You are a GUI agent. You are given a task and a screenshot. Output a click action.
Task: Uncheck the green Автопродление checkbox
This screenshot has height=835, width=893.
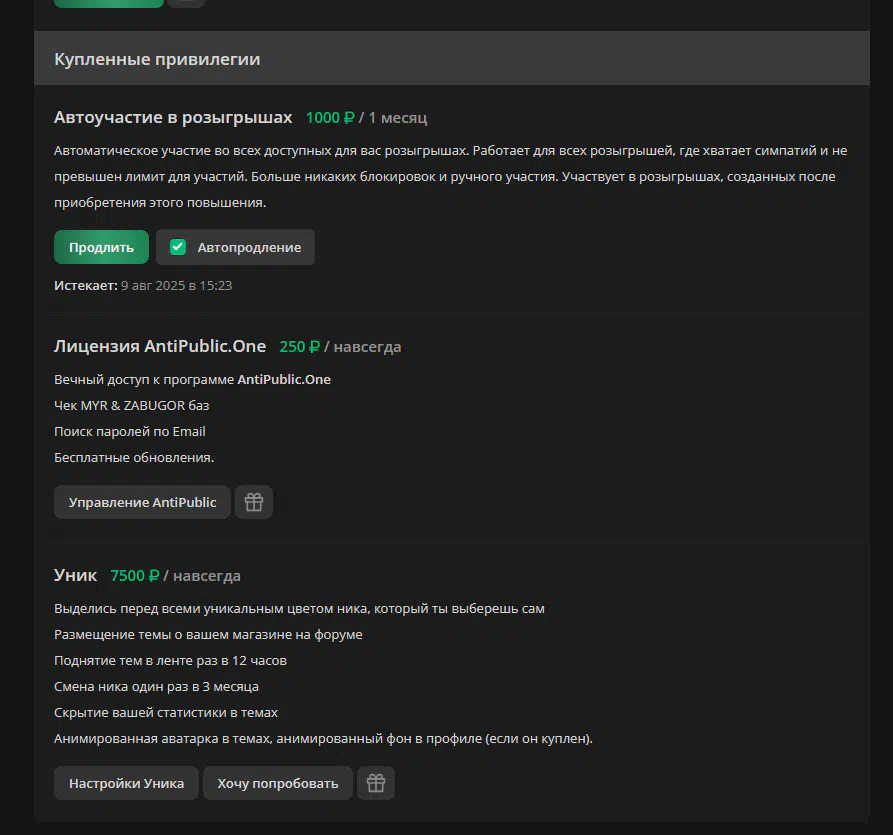(x=178, y=247)
